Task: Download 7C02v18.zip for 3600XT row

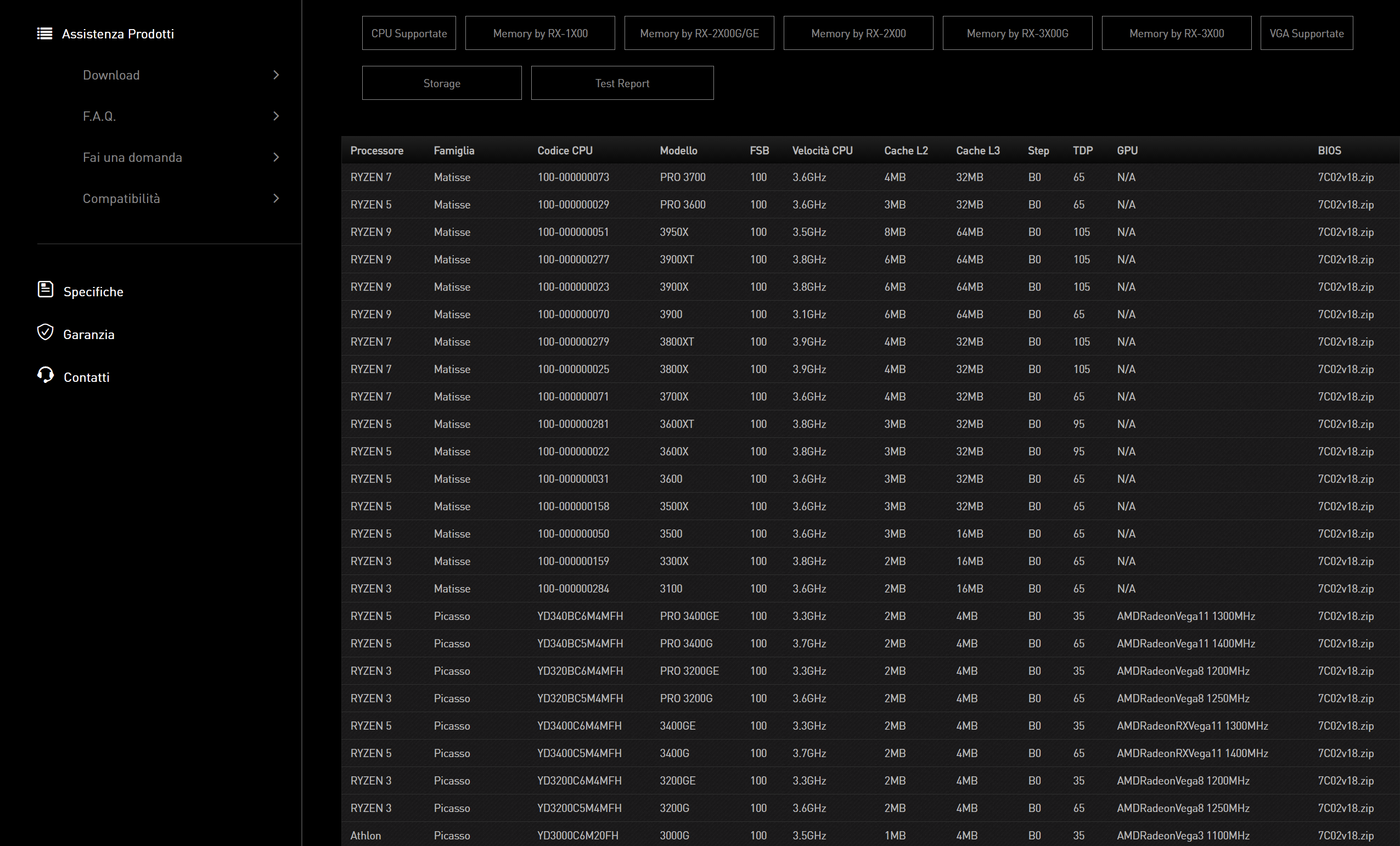Action: coord(1346,424)
